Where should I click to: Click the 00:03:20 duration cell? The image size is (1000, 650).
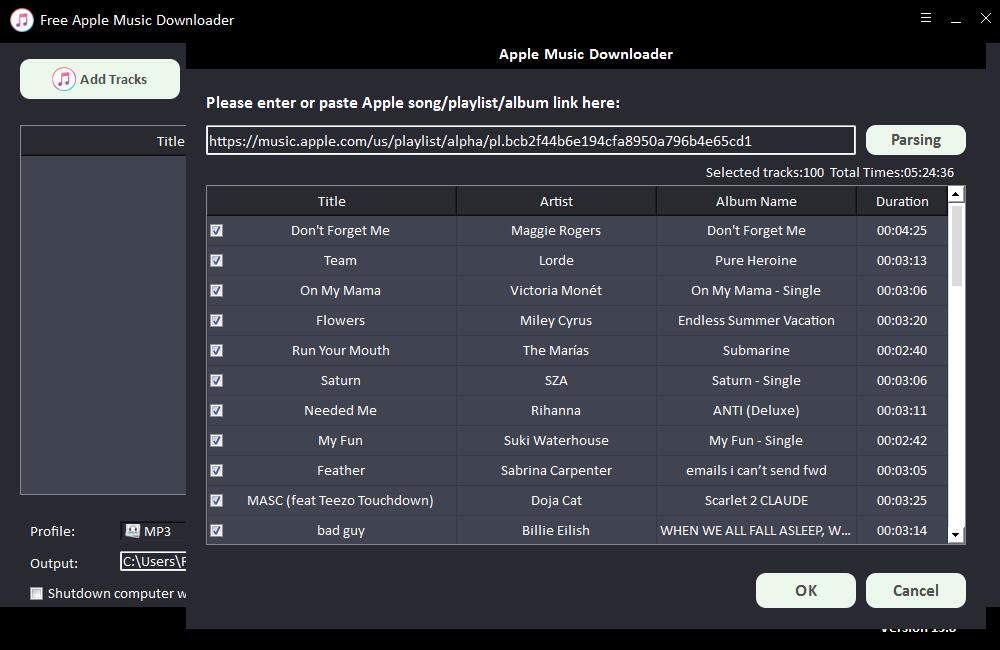click(x=902, y=320)
